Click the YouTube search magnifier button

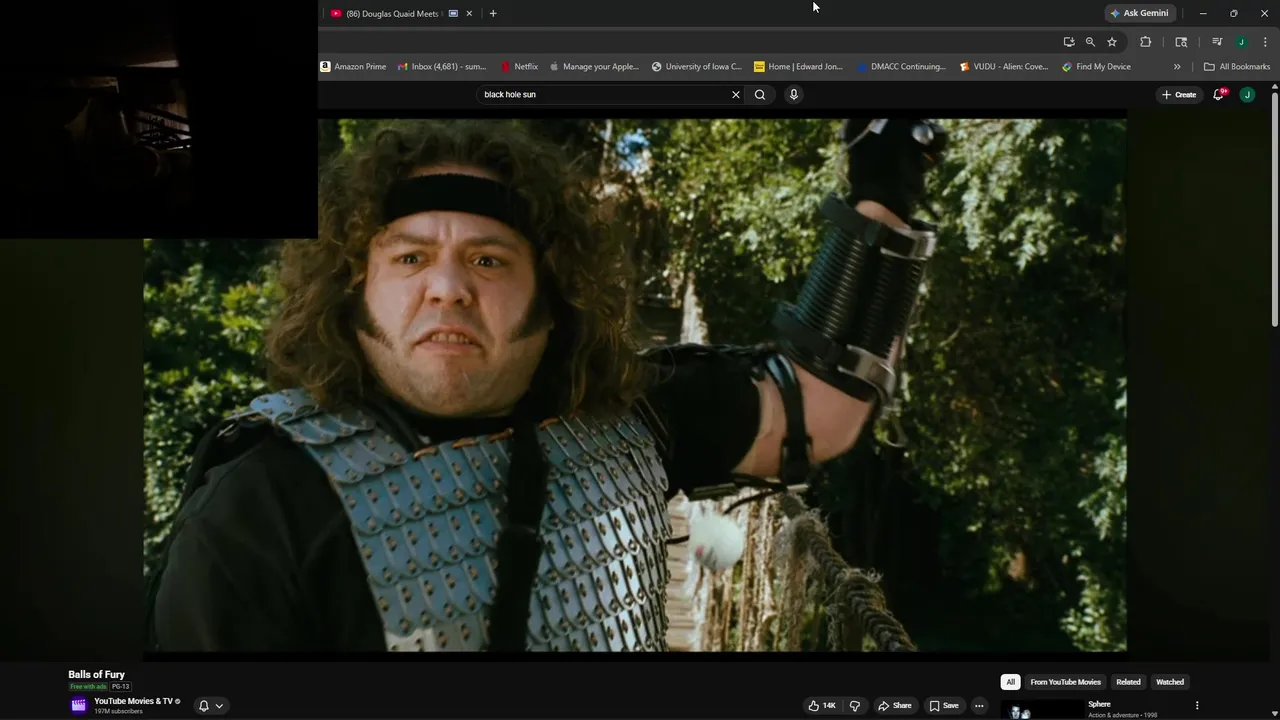pyautogui.click(x=760, y=95)
